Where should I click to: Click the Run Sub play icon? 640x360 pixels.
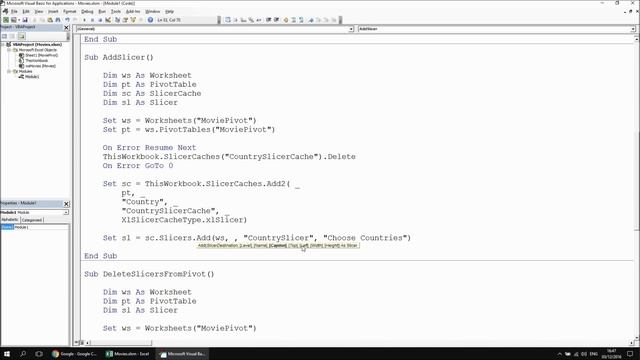pos(84,20)
